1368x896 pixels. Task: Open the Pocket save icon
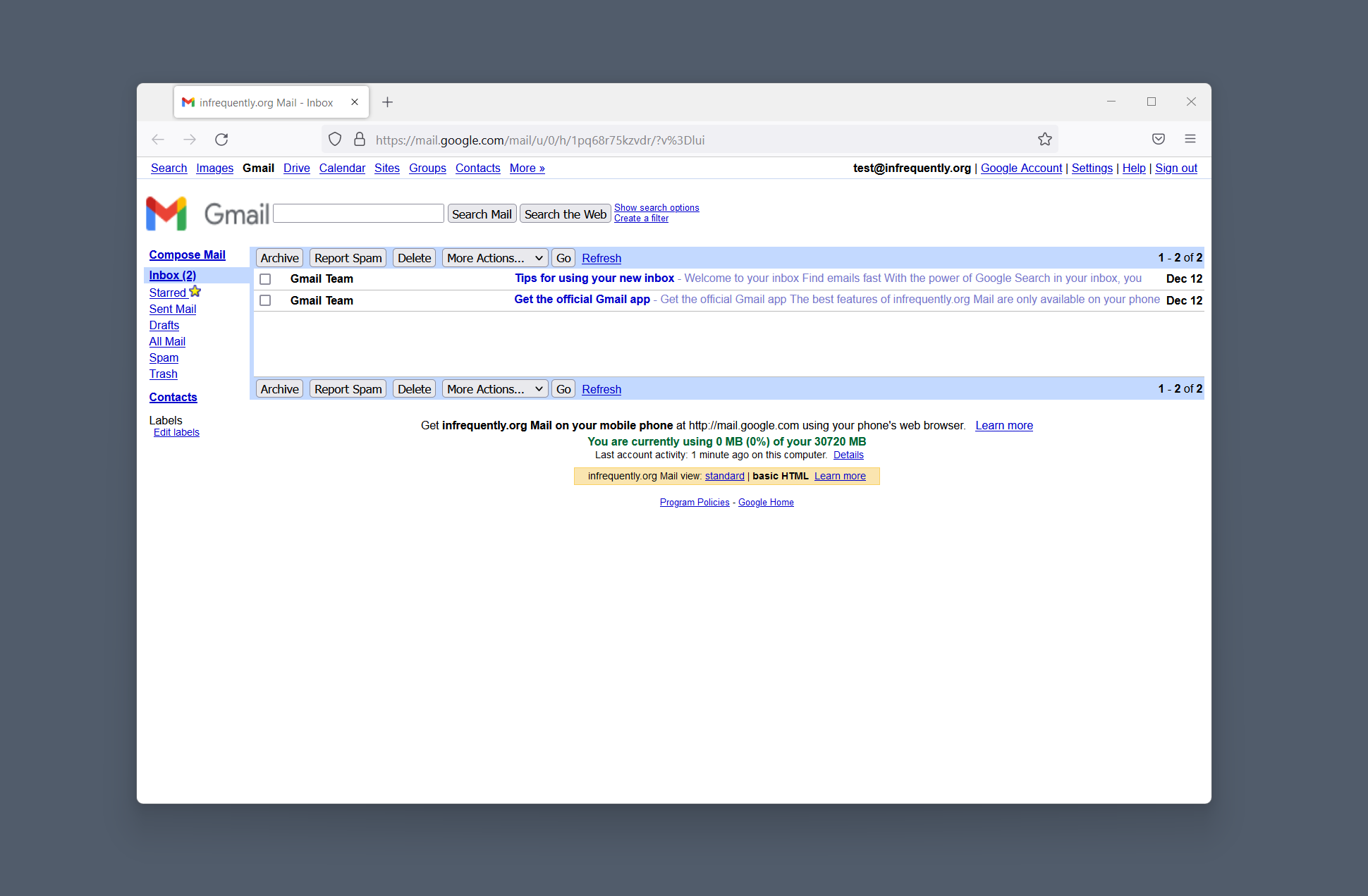point(1159,139)
